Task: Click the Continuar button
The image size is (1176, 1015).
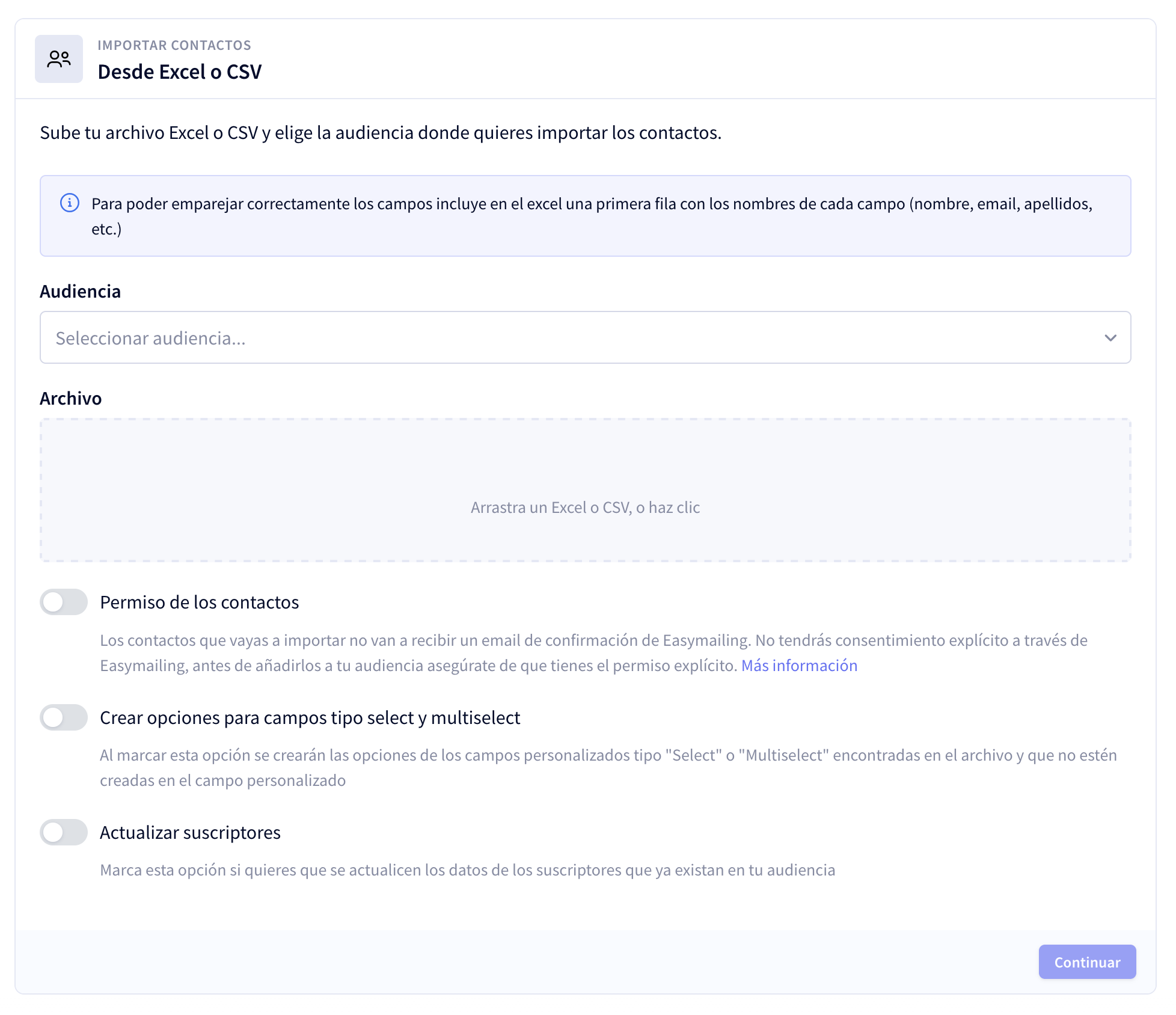Action: [1087, 962]
